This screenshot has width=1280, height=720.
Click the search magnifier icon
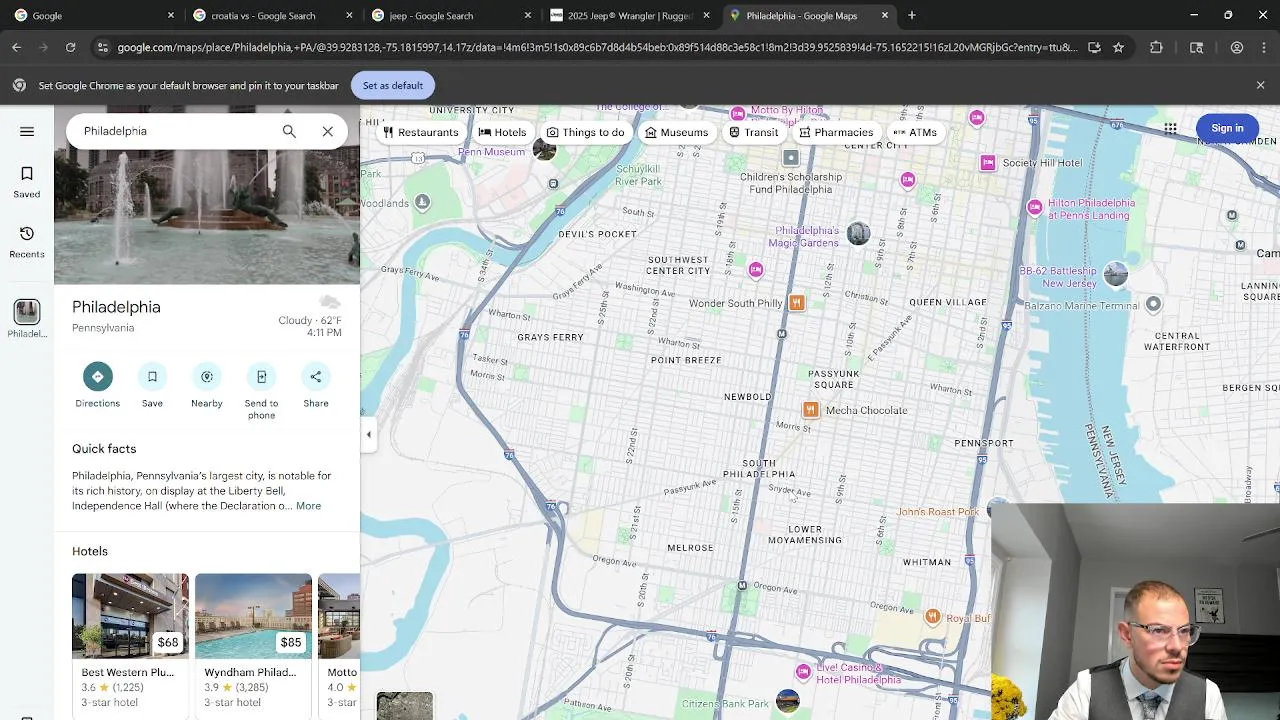(289, 131)
